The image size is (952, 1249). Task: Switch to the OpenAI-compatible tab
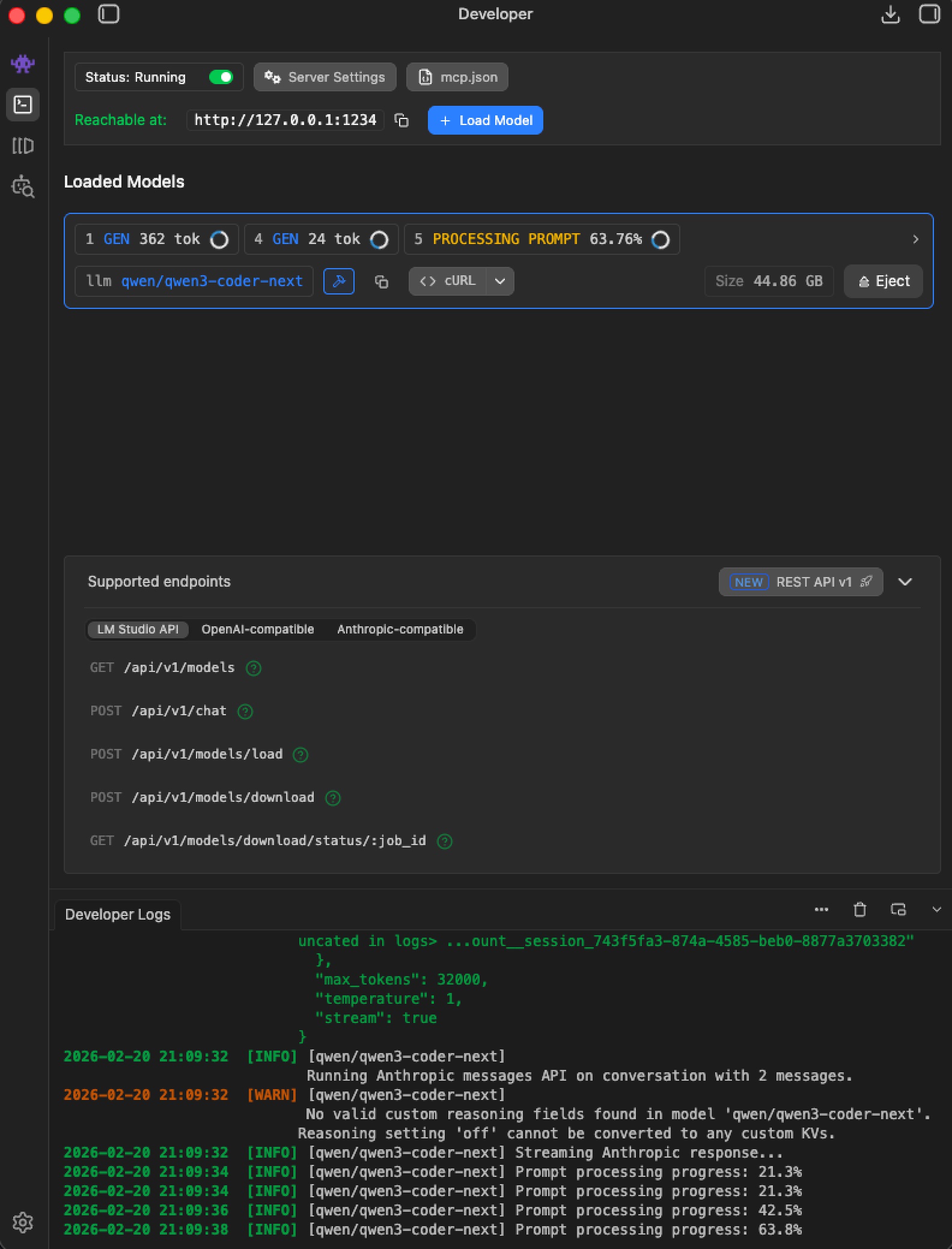(258, 629)
